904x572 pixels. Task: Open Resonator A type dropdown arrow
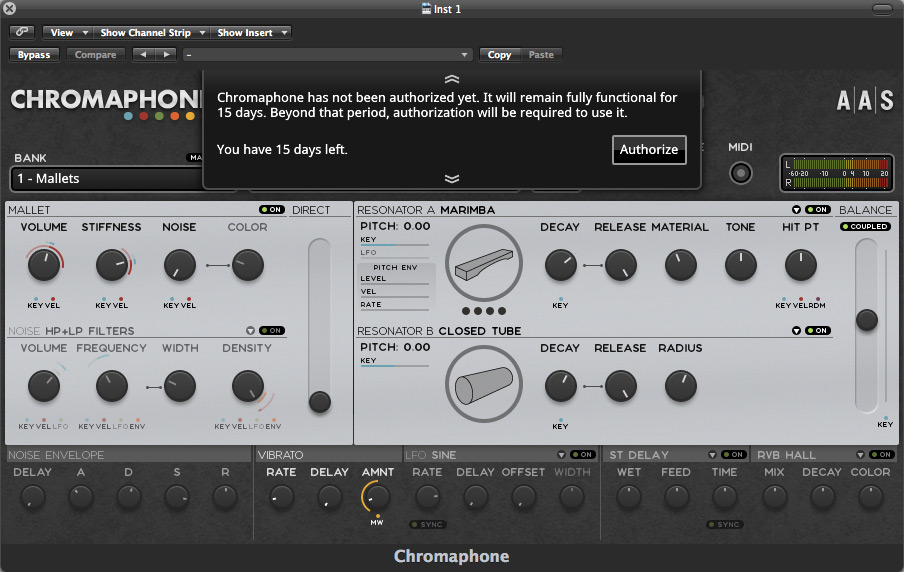796,209
